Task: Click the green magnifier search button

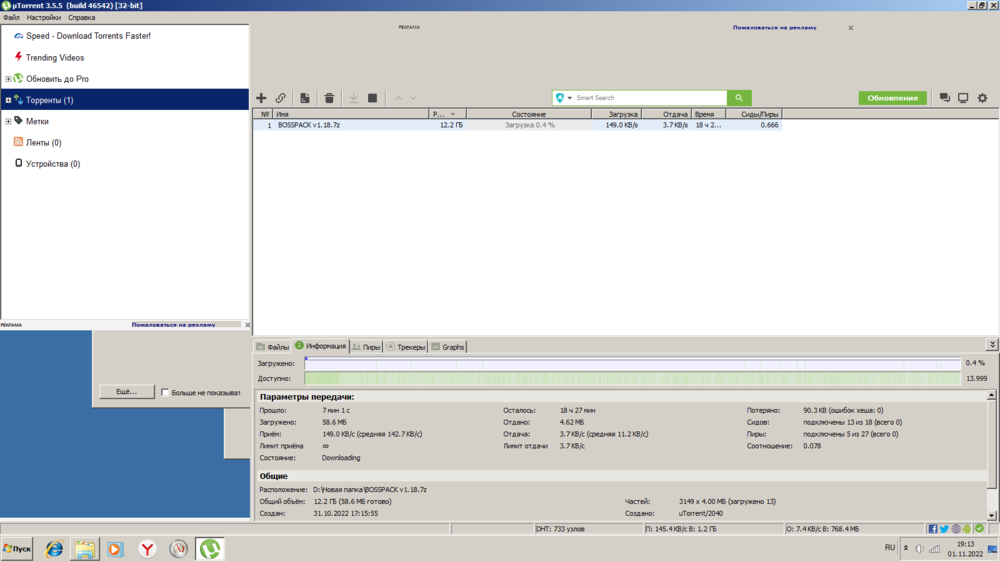Action: (739, 98)
